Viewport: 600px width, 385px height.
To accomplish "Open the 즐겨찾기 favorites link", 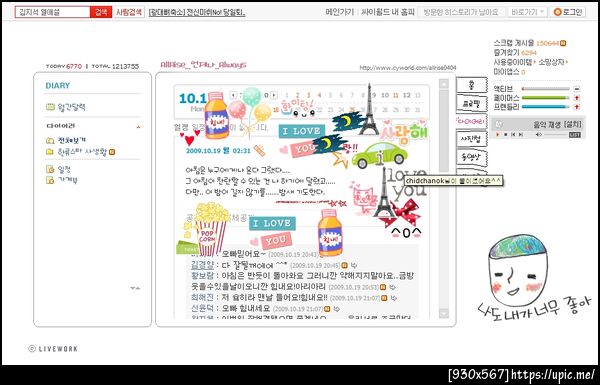I will 515,52.
